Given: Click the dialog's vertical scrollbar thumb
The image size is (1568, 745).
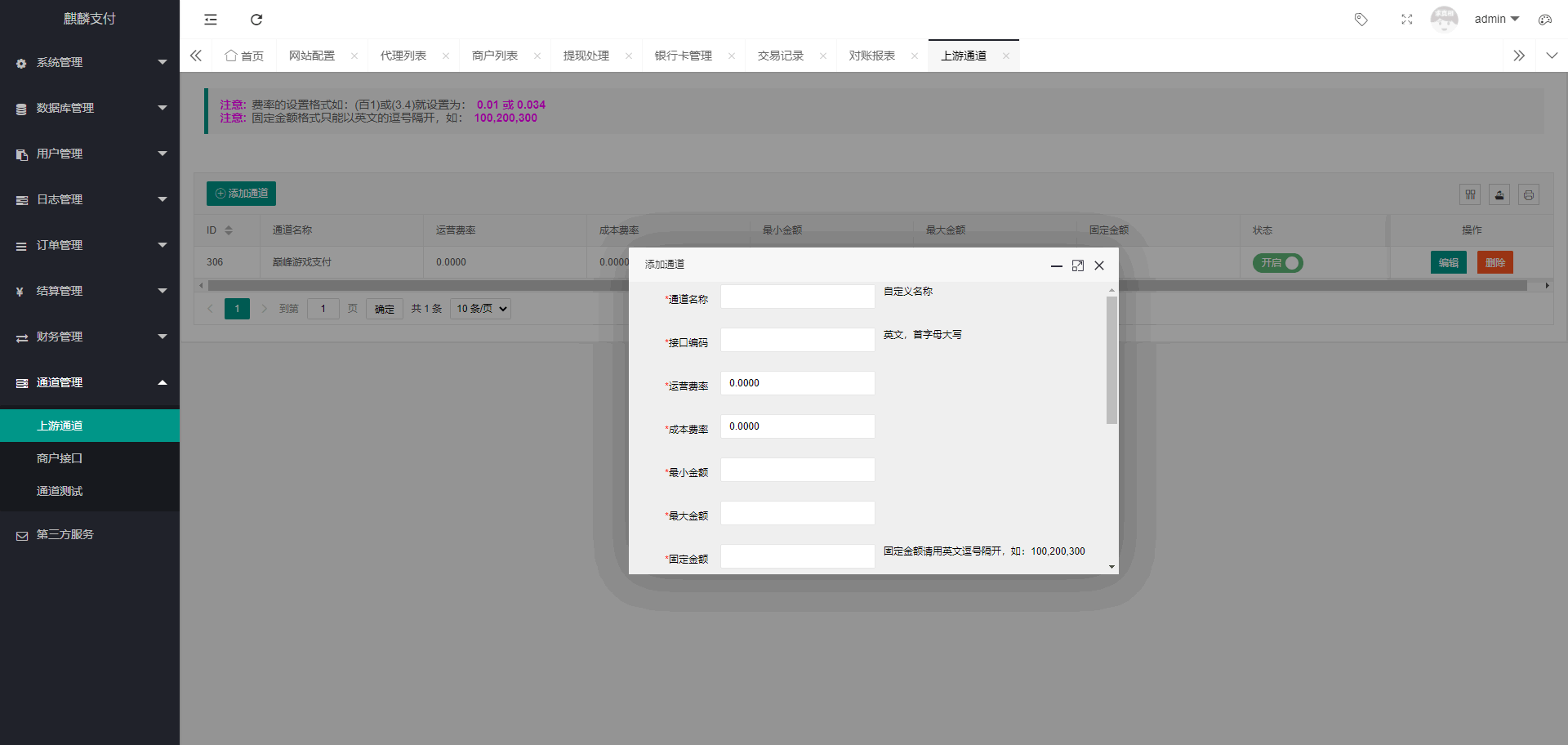Looking at the screenshot, I should [1111, 359].
